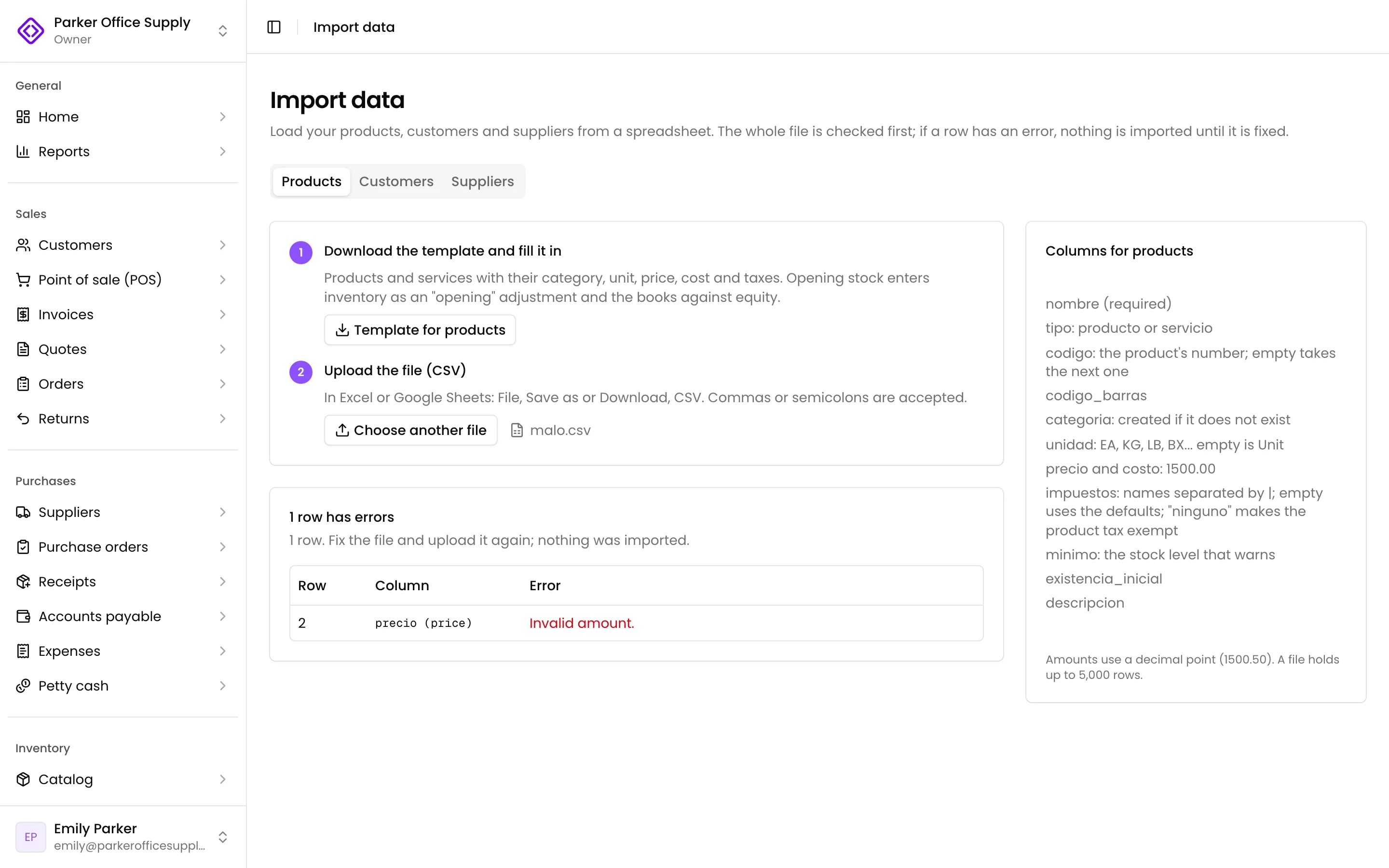
Task: Click the Quotes document icon
Action: click(23, 349)
